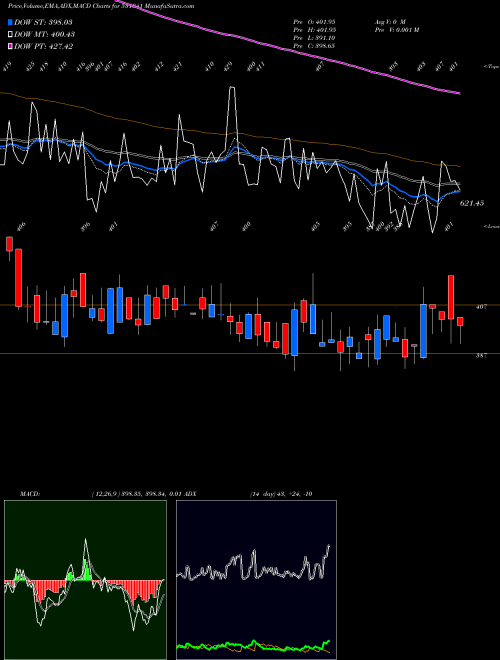Image resolution: width=500 pixels, height=660 pixels.
Task: Click the ADX (14 day) values text
Action: click(281, 494)
